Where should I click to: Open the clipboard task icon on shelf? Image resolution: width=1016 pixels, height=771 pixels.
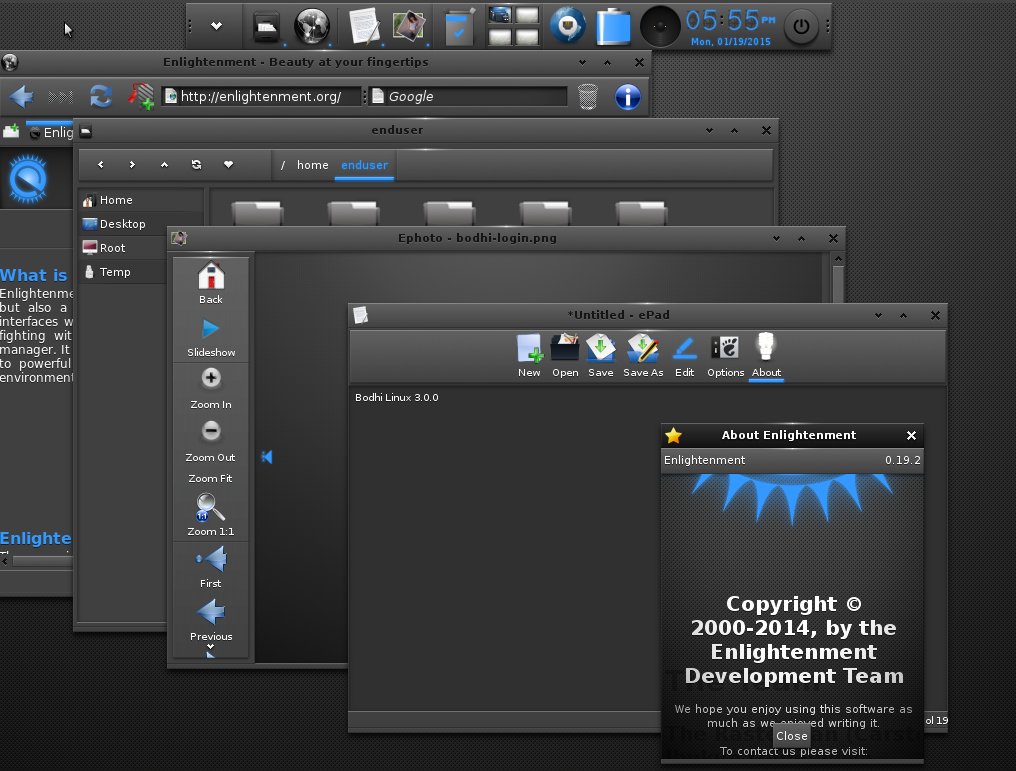coord(459,27)
